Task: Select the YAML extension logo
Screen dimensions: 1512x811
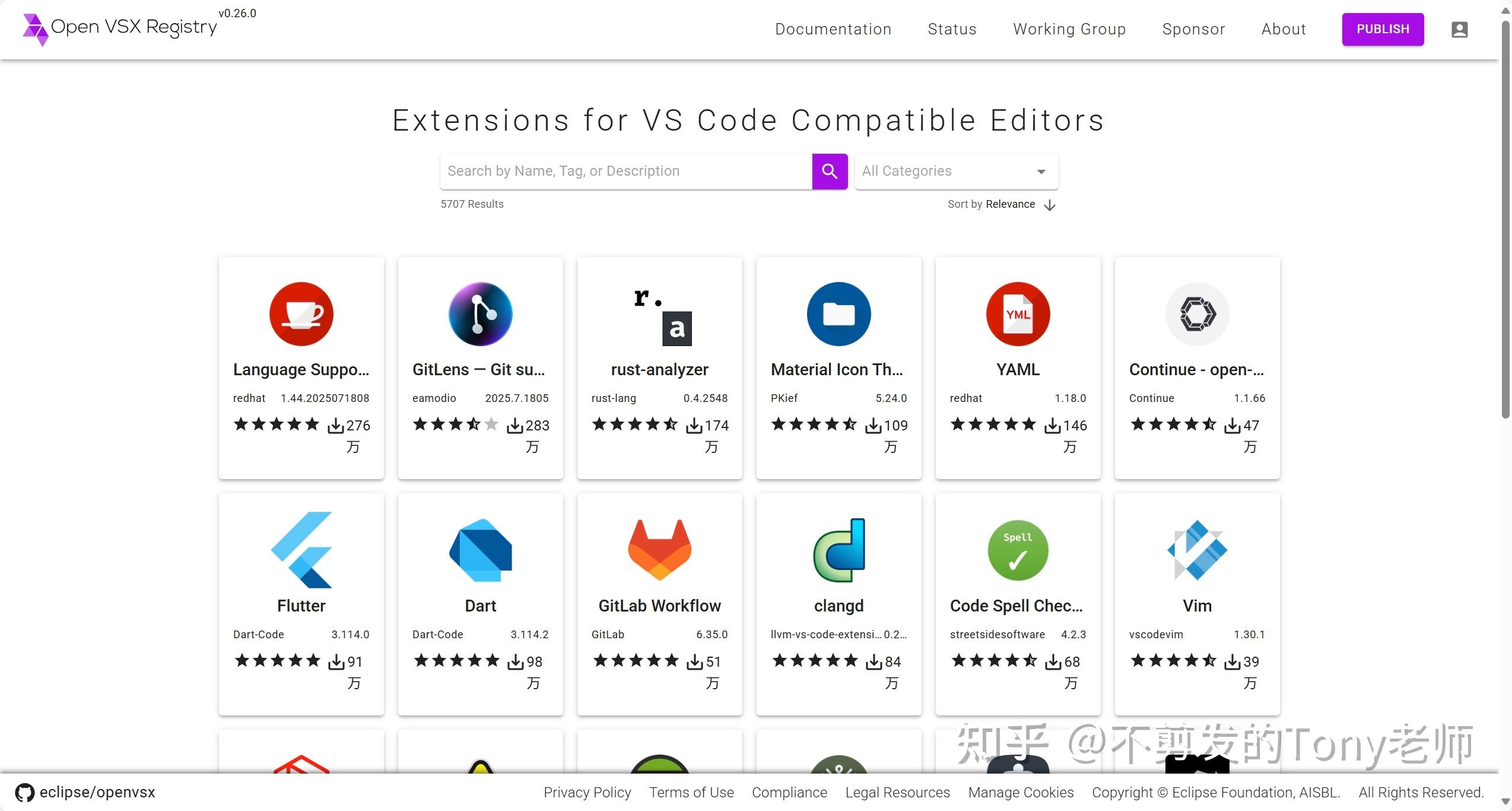Action: click(x=1018, y=313)
